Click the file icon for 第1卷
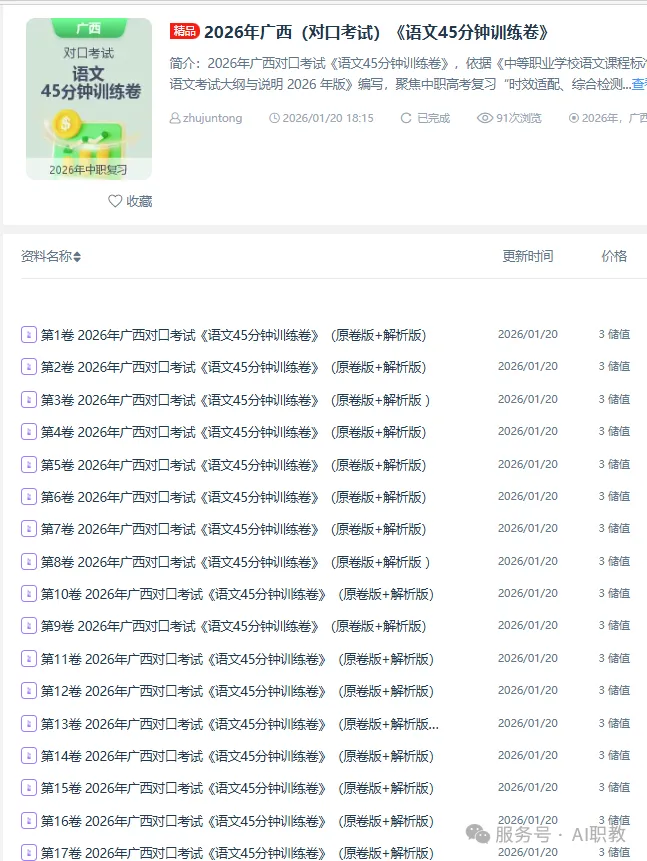This screenshot has width=647, height=861. pos(29,334)
